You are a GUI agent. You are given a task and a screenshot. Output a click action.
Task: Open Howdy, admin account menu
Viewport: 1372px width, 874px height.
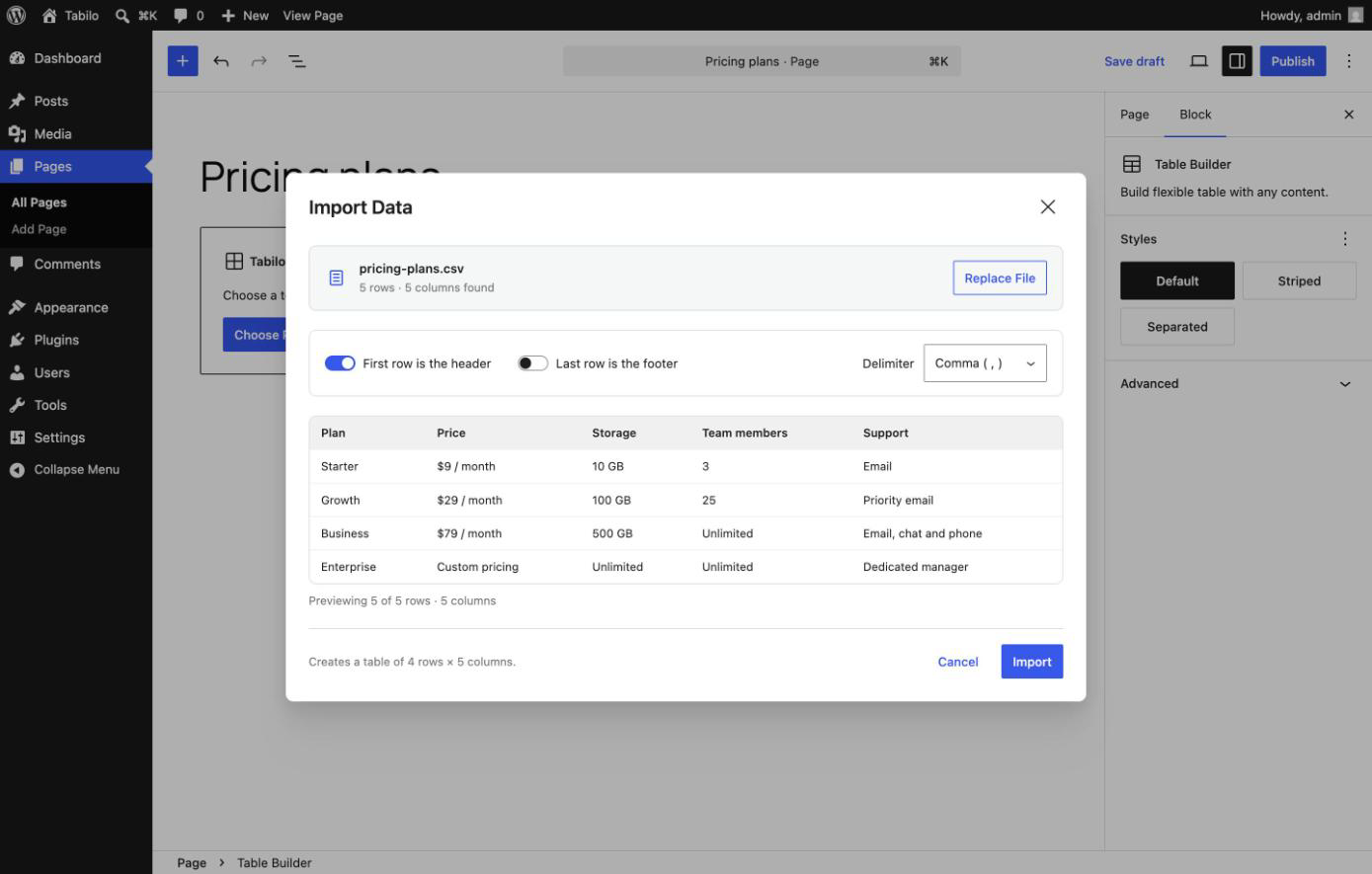point(1312,15)
